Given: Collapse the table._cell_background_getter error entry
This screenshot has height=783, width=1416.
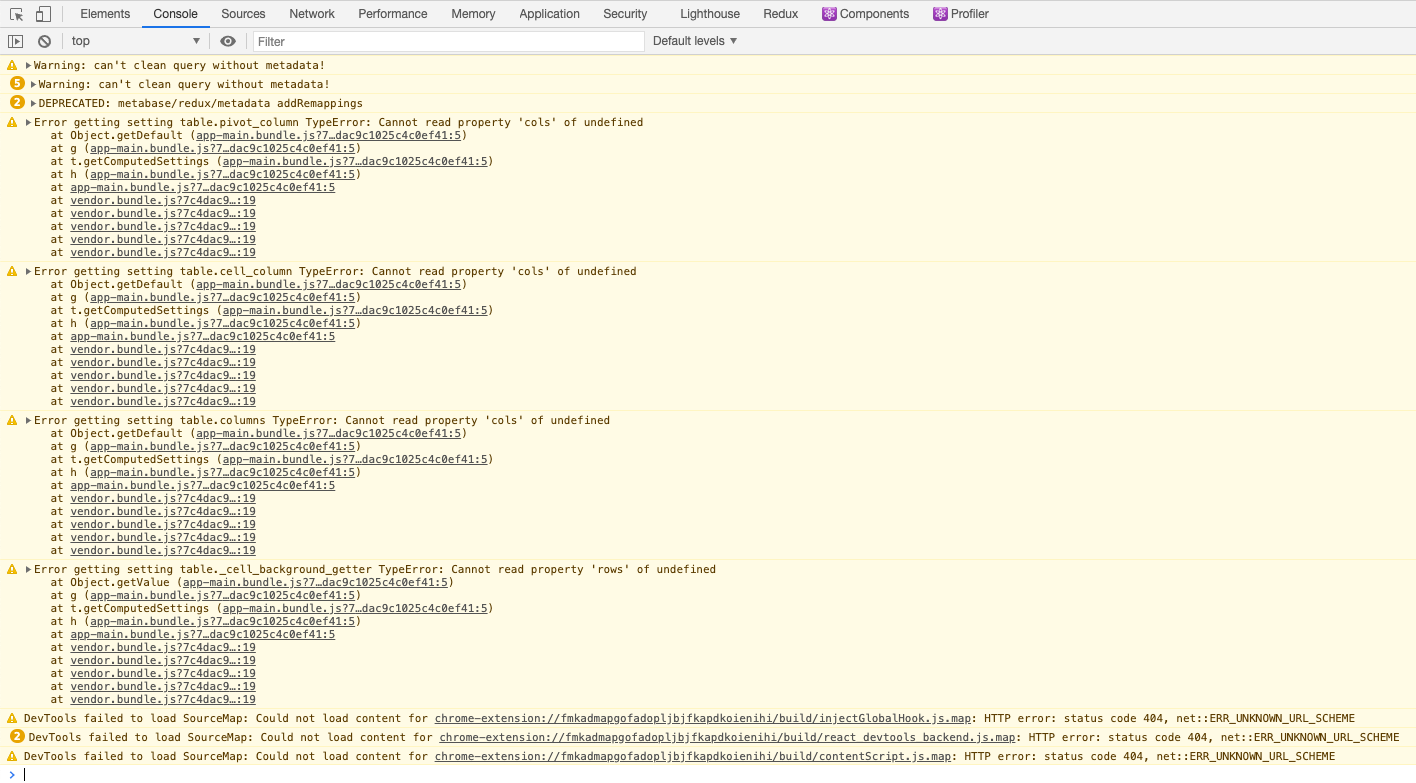Looking at the screenshot, I should point(29,569).
